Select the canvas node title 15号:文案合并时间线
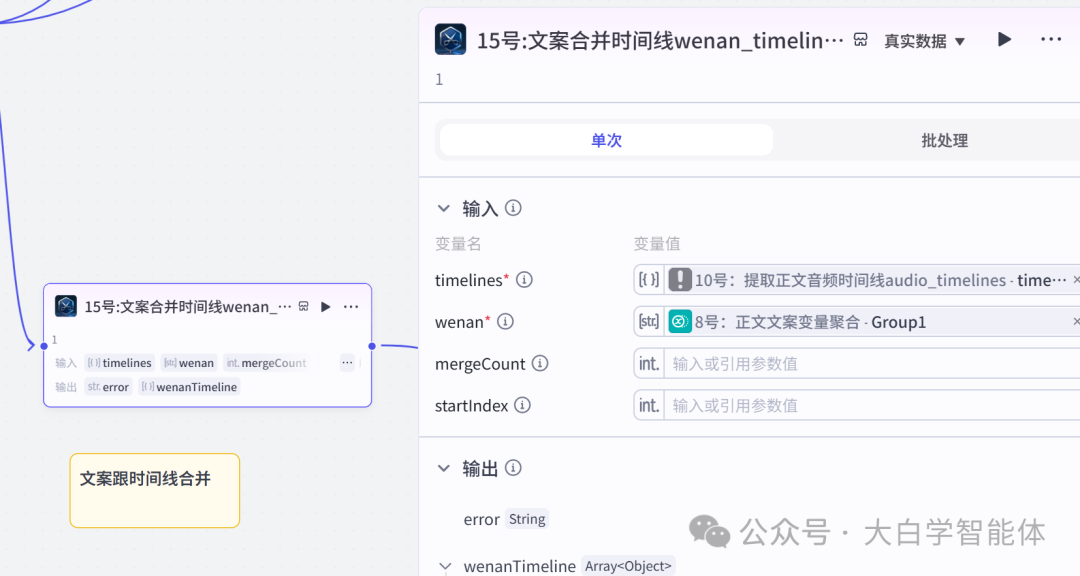Viewport: 1080px width, 576px height. [x=188, y=307]
